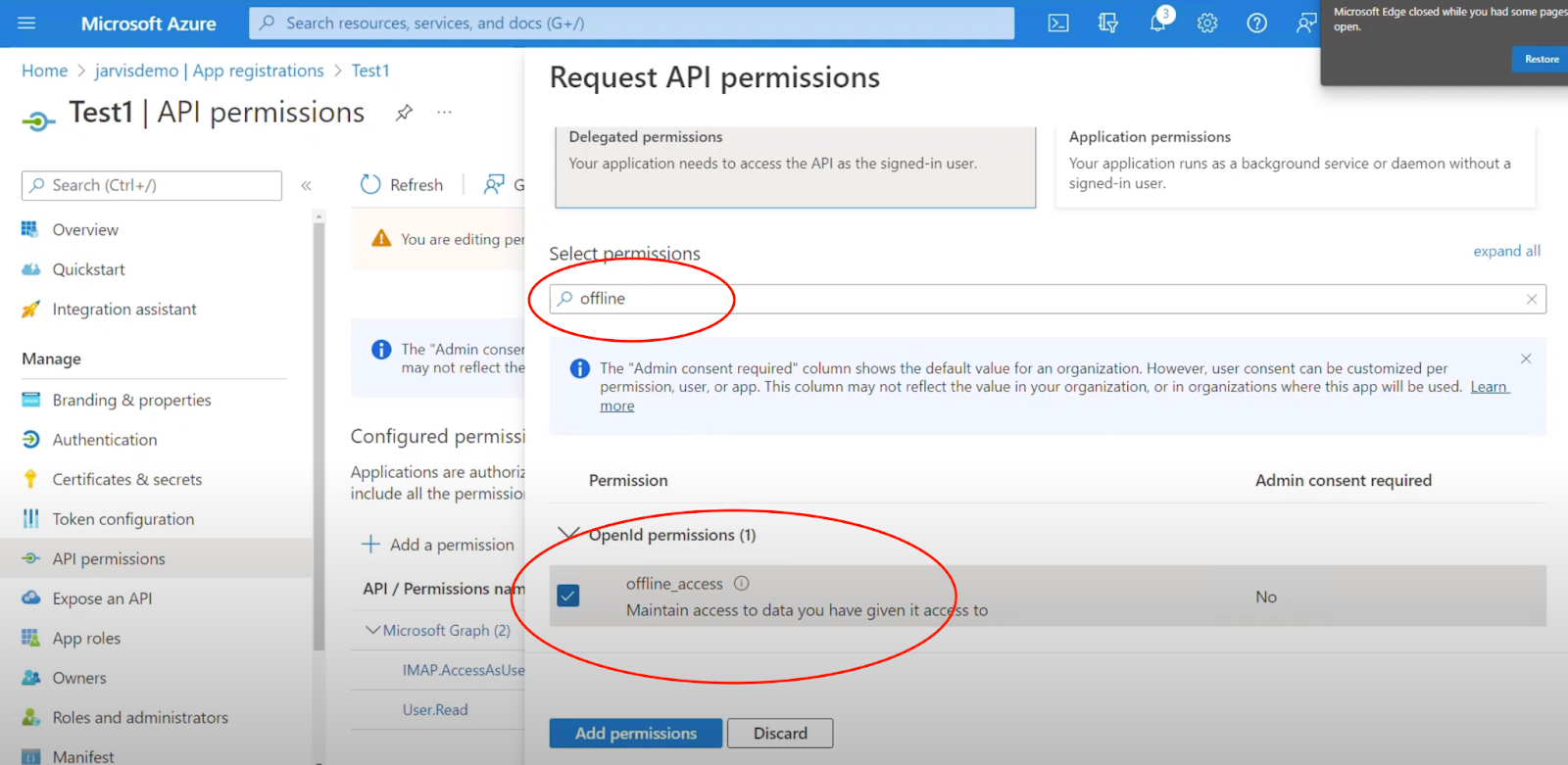Screen dimensions: 1568x765
Task: Click Discard button
Action: [780, 733]
